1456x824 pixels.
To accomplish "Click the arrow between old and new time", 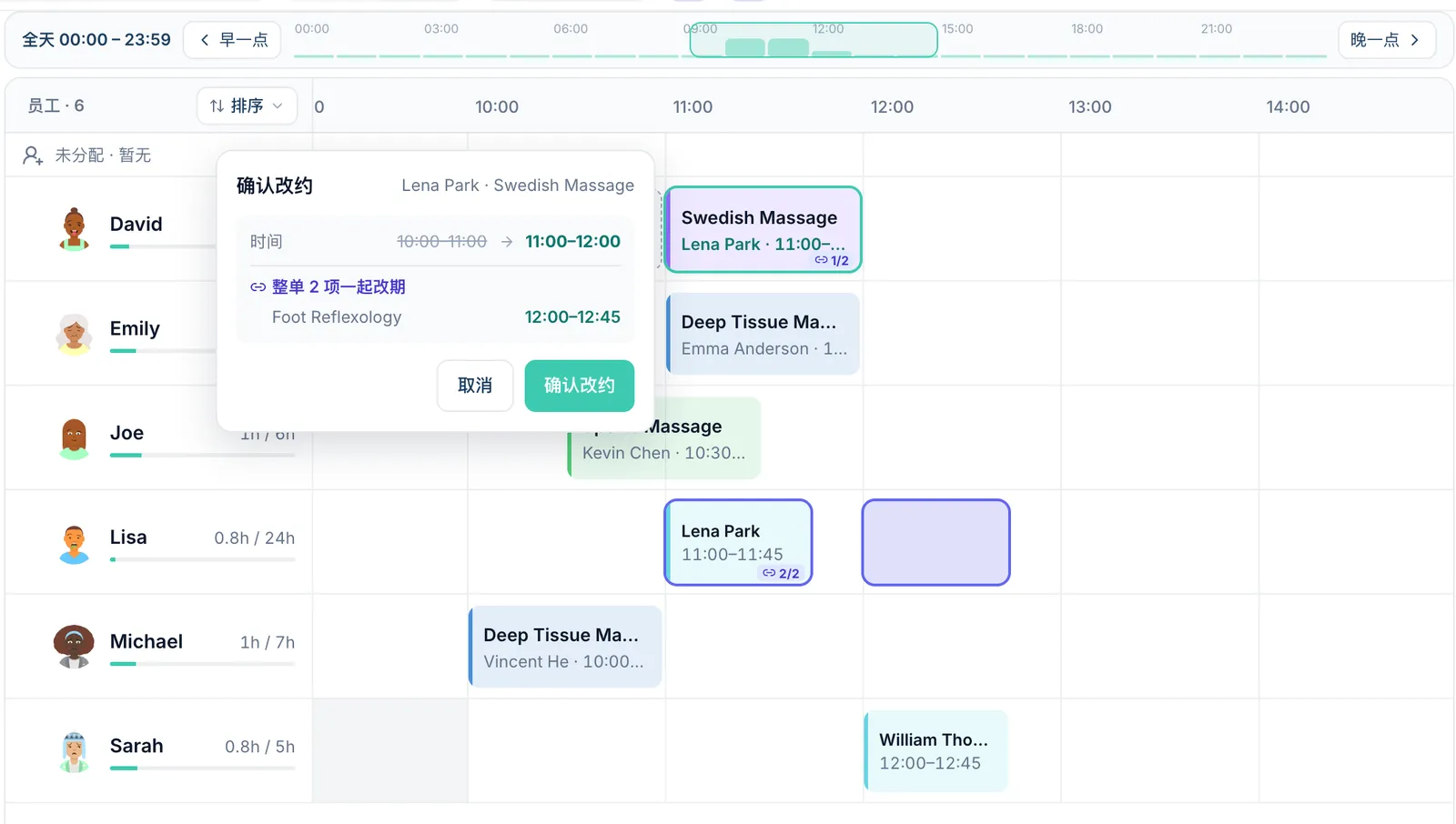I will 507,242.
